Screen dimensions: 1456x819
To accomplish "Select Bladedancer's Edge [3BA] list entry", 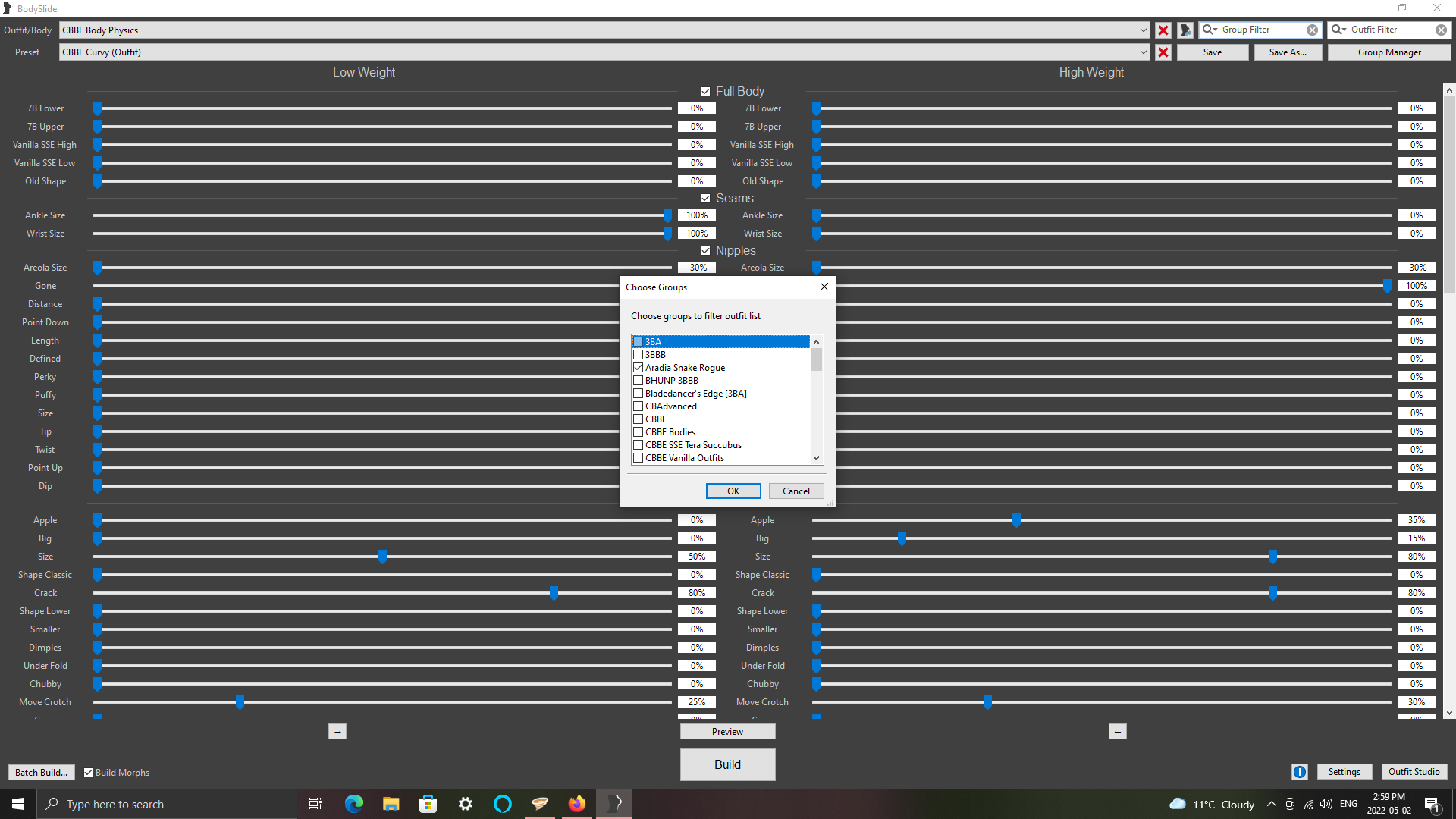I will point(695,394).
